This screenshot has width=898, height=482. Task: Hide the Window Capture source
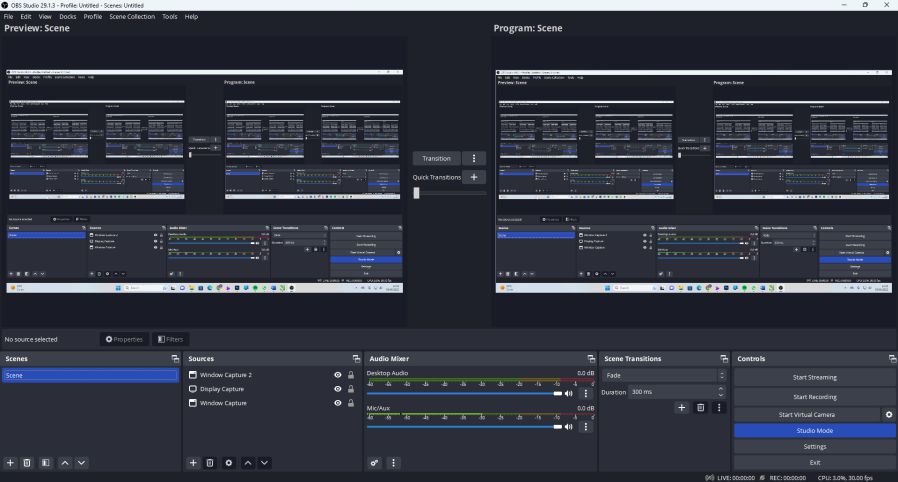pos(338,403)
